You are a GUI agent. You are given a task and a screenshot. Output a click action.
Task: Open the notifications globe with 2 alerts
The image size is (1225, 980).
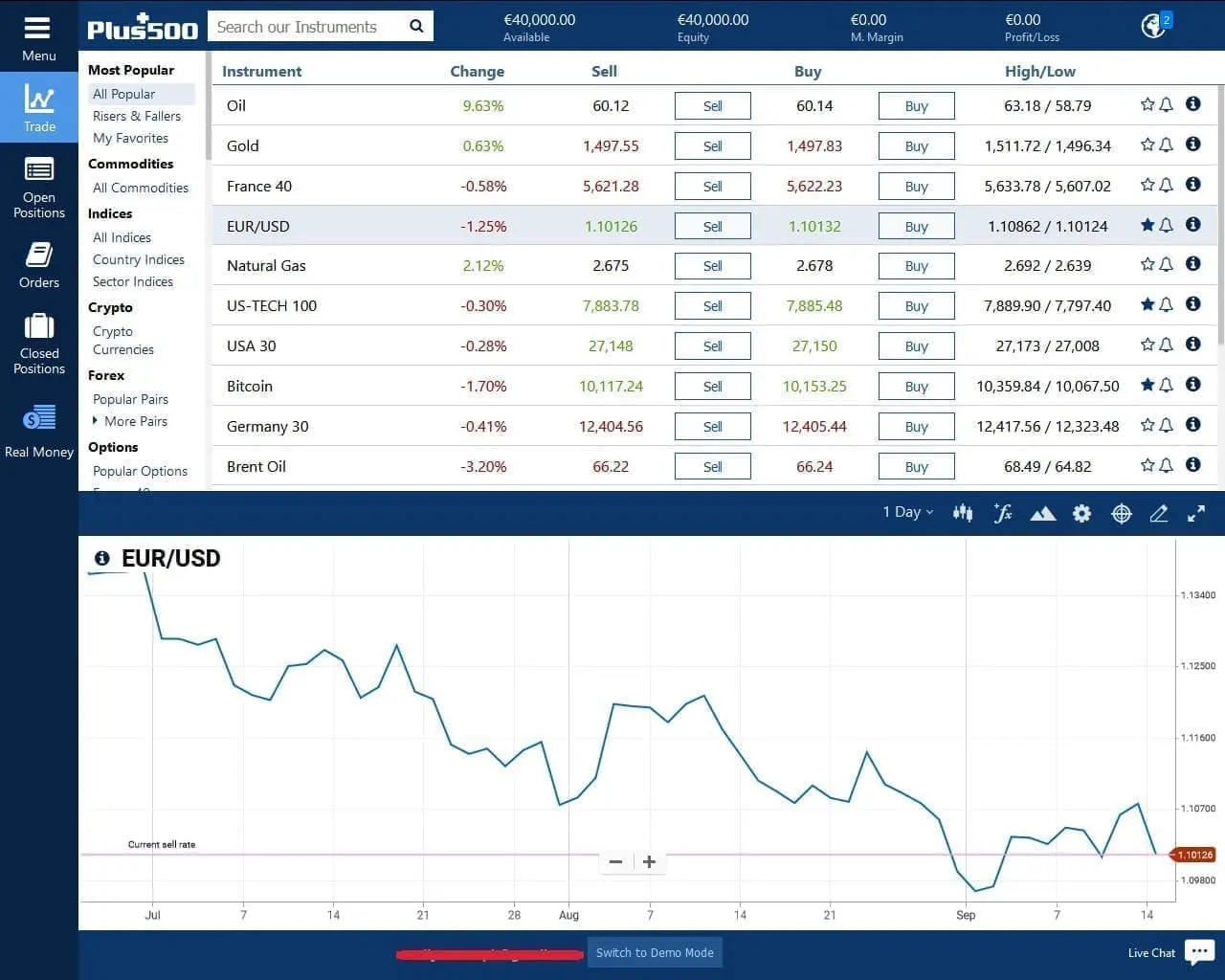point(1153,26)
